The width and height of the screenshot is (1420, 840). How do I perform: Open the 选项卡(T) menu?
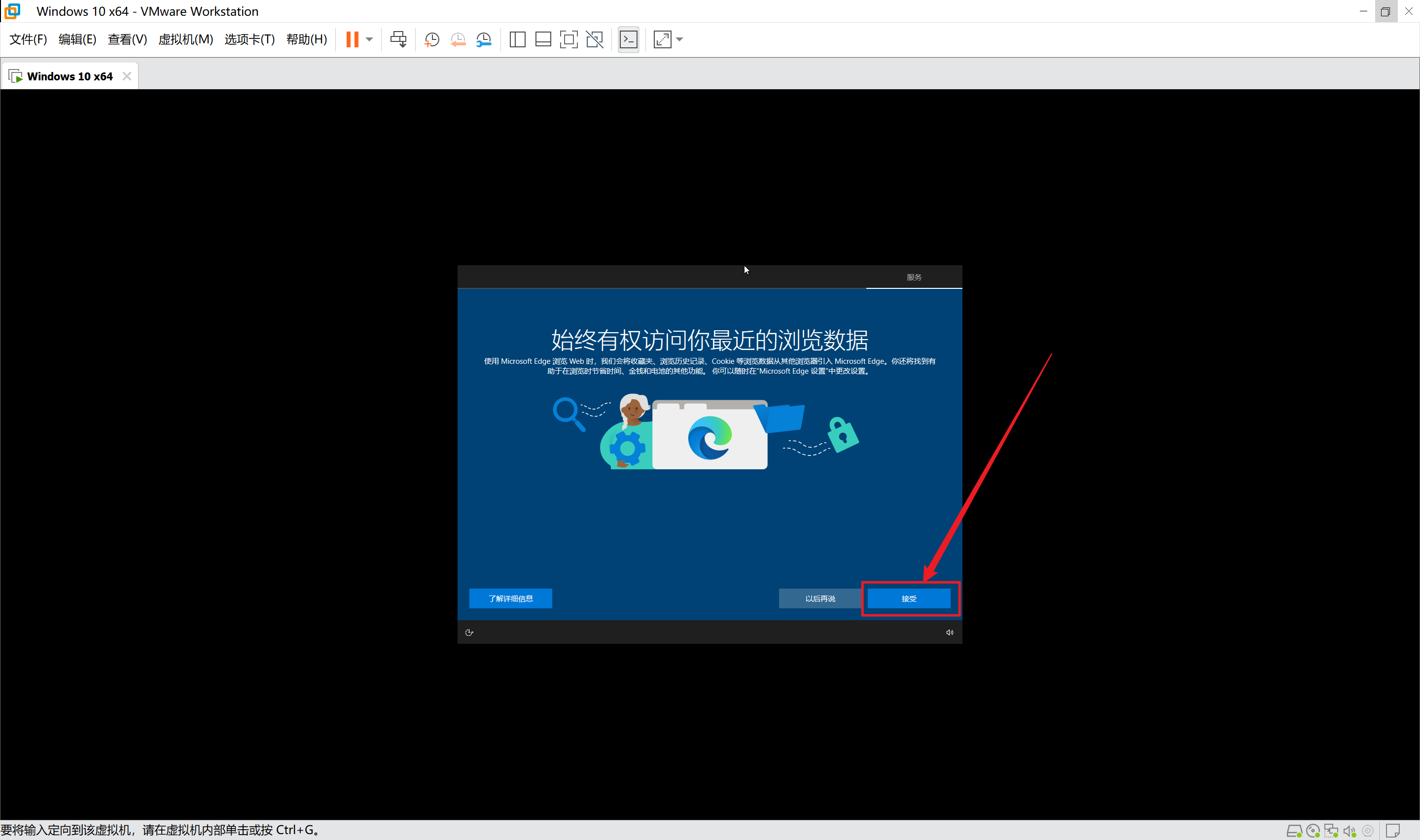tap(249, 39)
